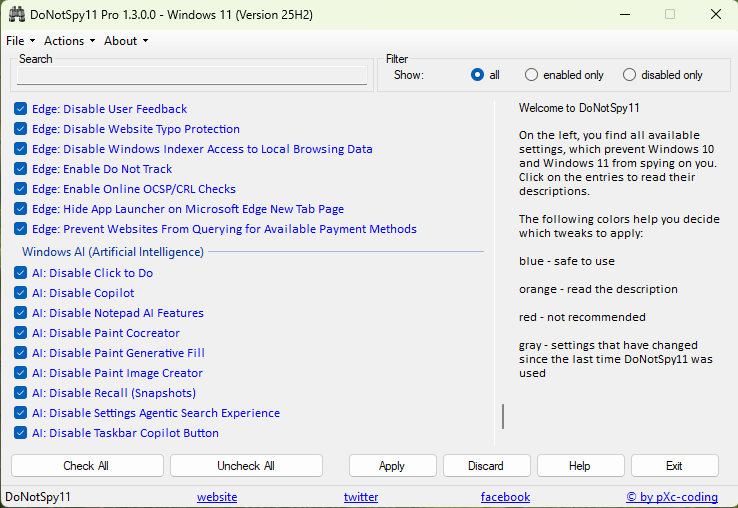Select the 'all' filter radio button

click(x=477, y=75)
